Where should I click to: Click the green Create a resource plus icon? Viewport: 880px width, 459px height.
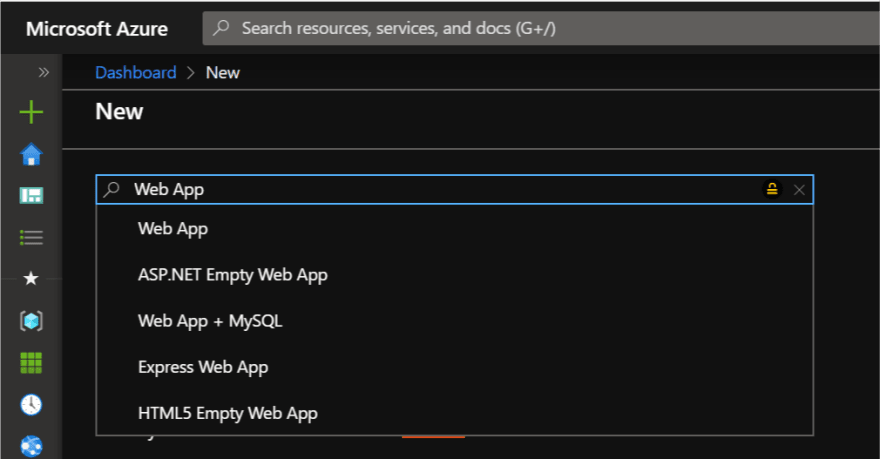(x=31, y=112)
